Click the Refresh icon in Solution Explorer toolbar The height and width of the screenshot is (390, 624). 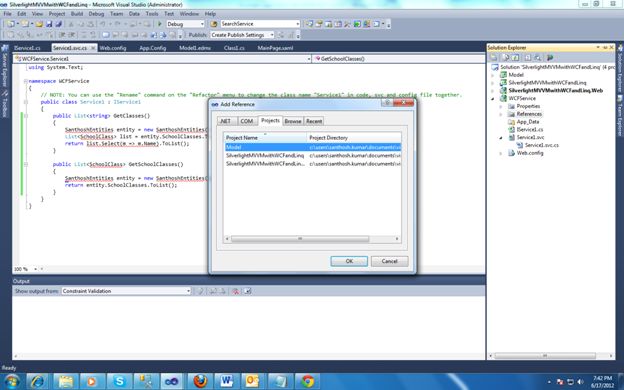[516, 58]
